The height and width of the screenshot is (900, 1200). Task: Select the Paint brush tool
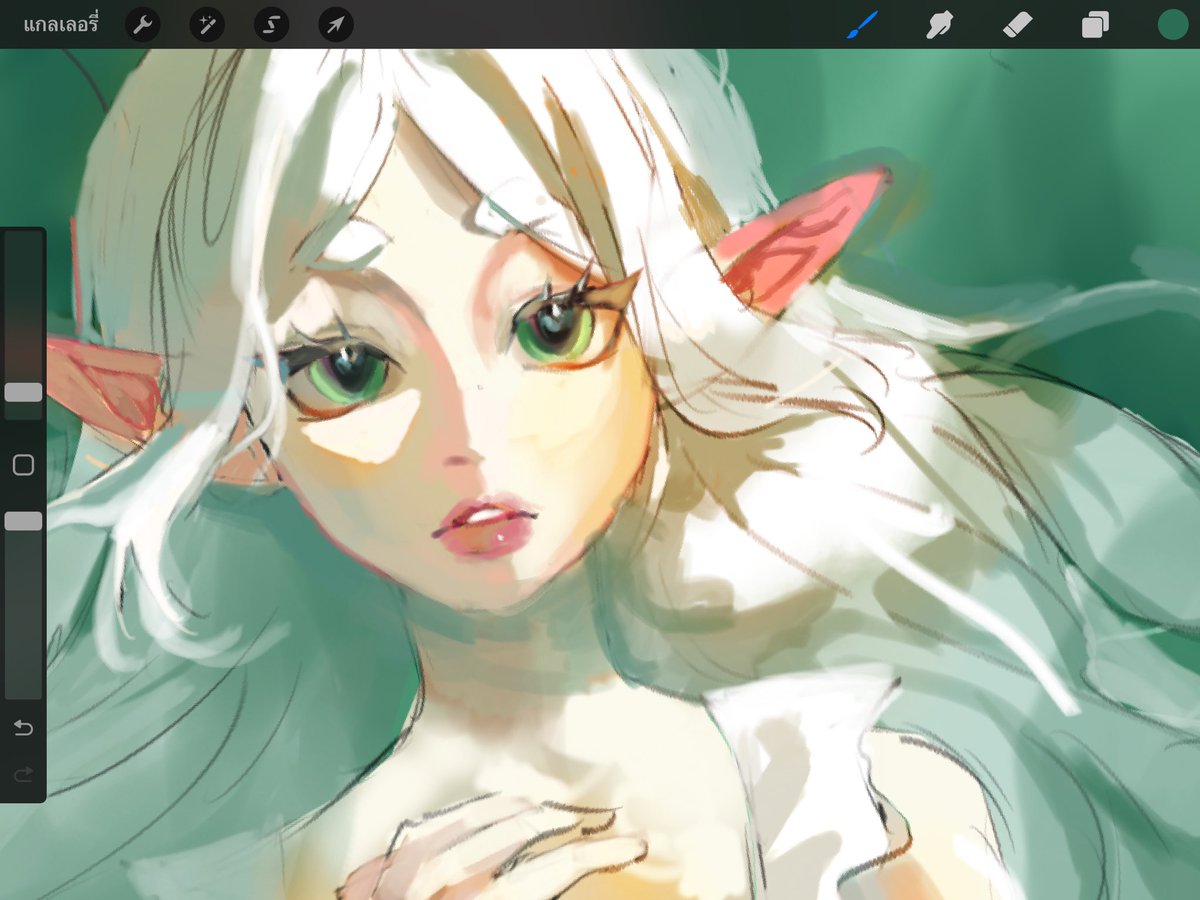click(x=861, y=25)
